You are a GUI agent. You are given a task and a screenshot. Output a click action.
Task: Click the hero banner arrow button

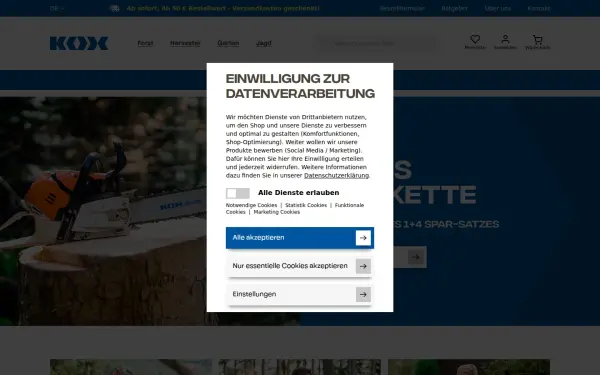pyautogui.click(x=417, y=257)
